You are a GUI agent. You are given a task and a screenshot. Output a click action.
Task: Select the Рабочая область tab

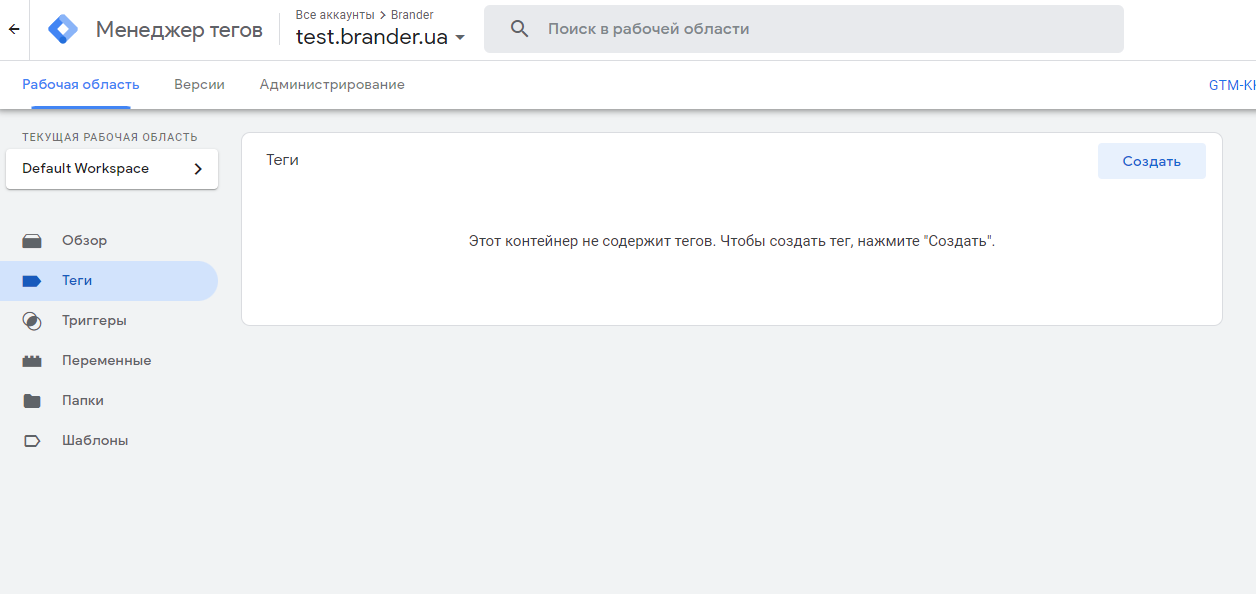pyautogui.click(x=81, y=85)
